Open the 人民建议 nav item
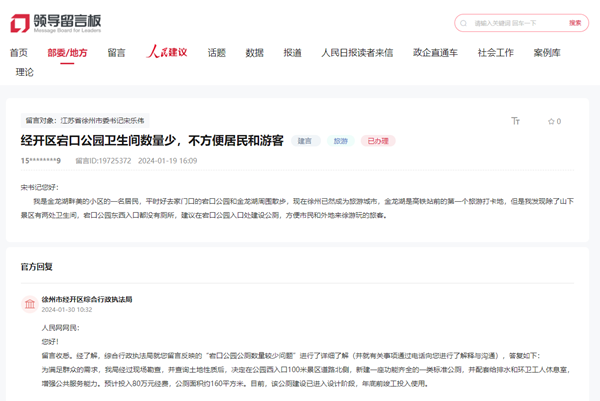The height and width of the screenshot is (401, 600). (x=167, y=52)
